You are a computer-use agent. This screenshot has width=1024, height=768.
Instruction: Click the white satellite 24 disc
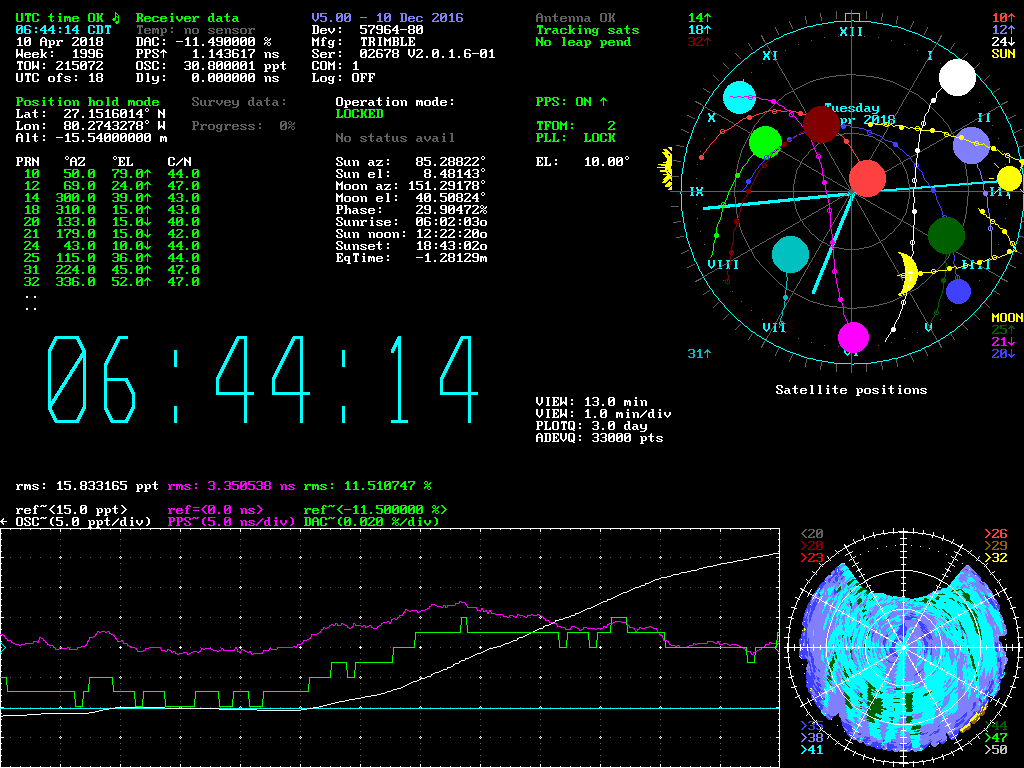point(957,78)
